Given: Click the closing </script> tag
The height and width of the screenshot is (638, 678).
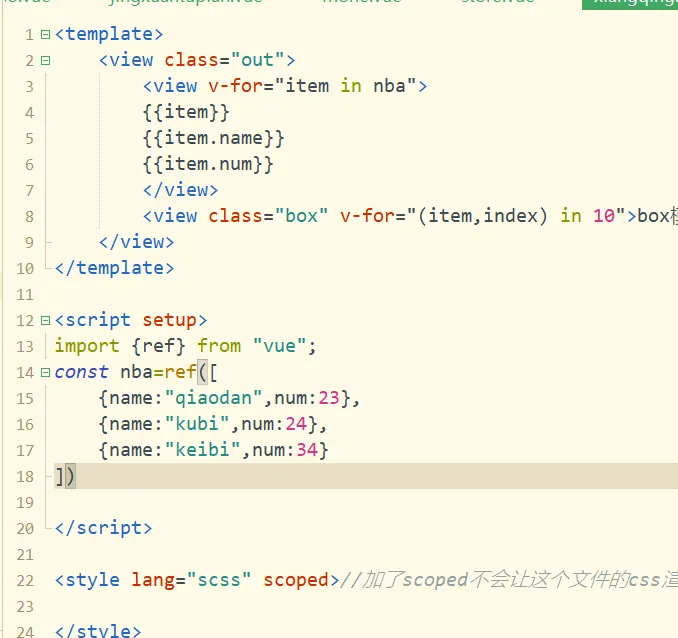Looking at the screenshot, I should pos(103,528).
